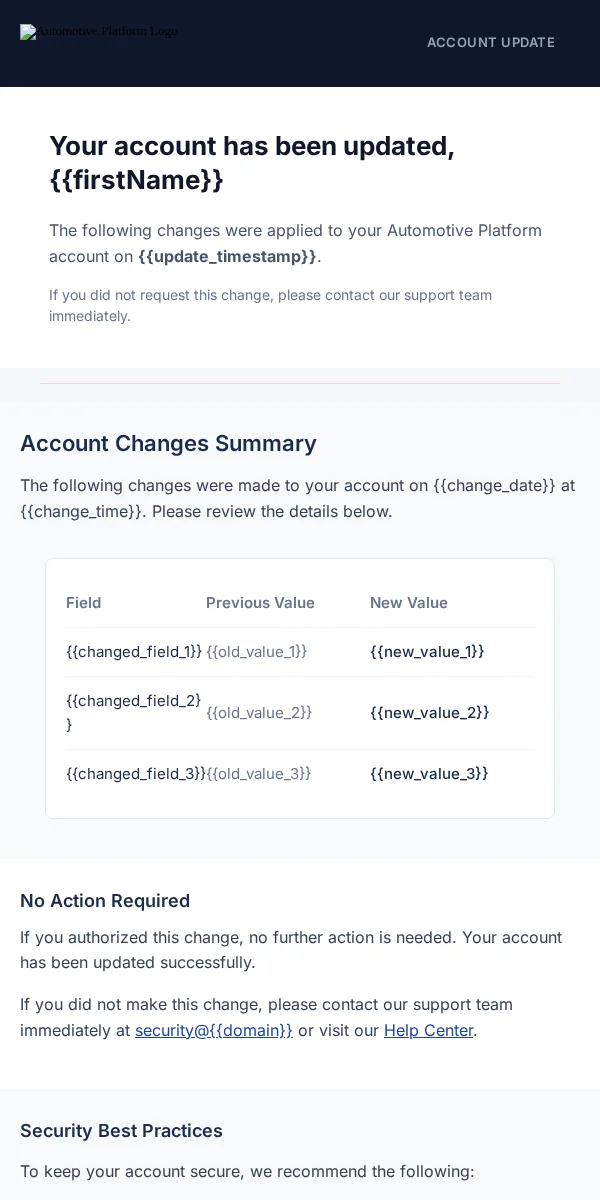Click the New Value column header
This screenshot has width=600, height=1200.
pyautogui.click(x=409, y=603)
